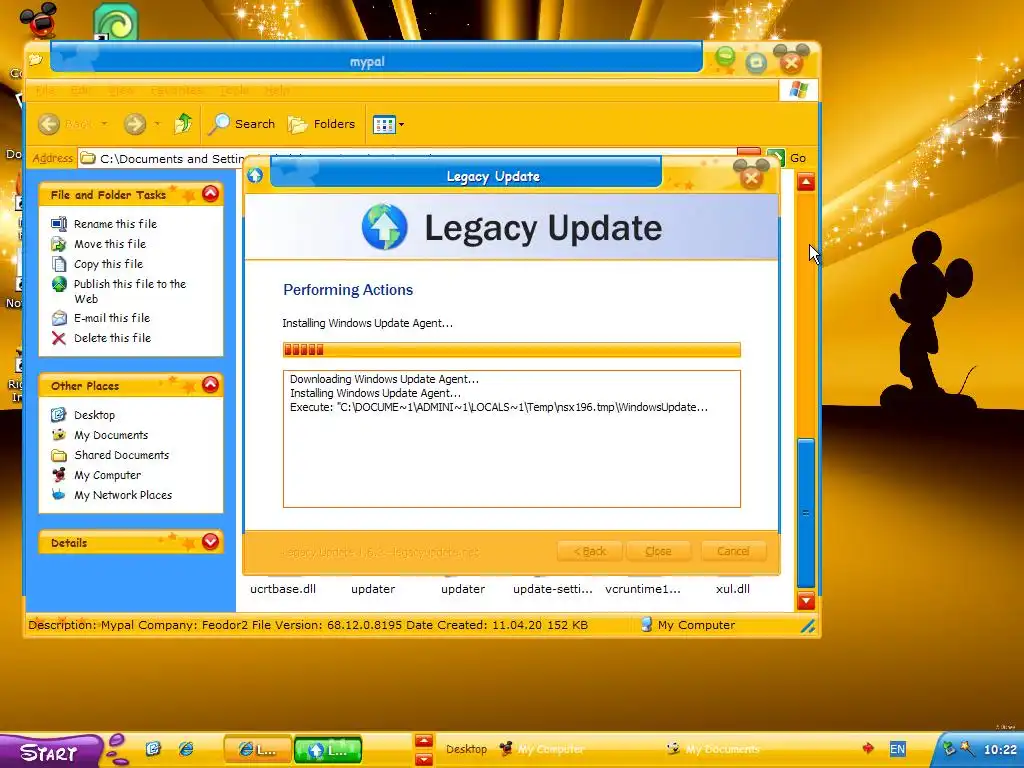Screen dimensions: 1024x768
Task: Click the Legacy Update globe logo
Action: pos(385,227)
